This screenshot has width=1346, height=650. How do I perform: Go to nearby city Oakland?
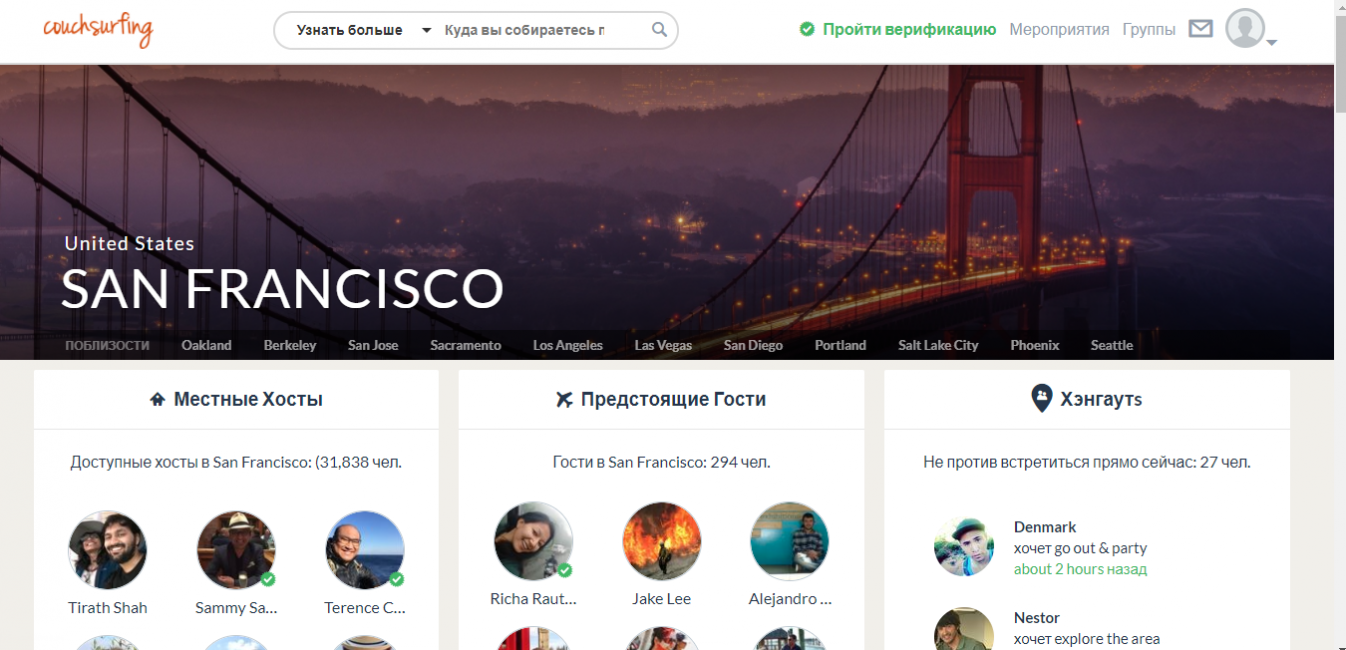(206, 345)
